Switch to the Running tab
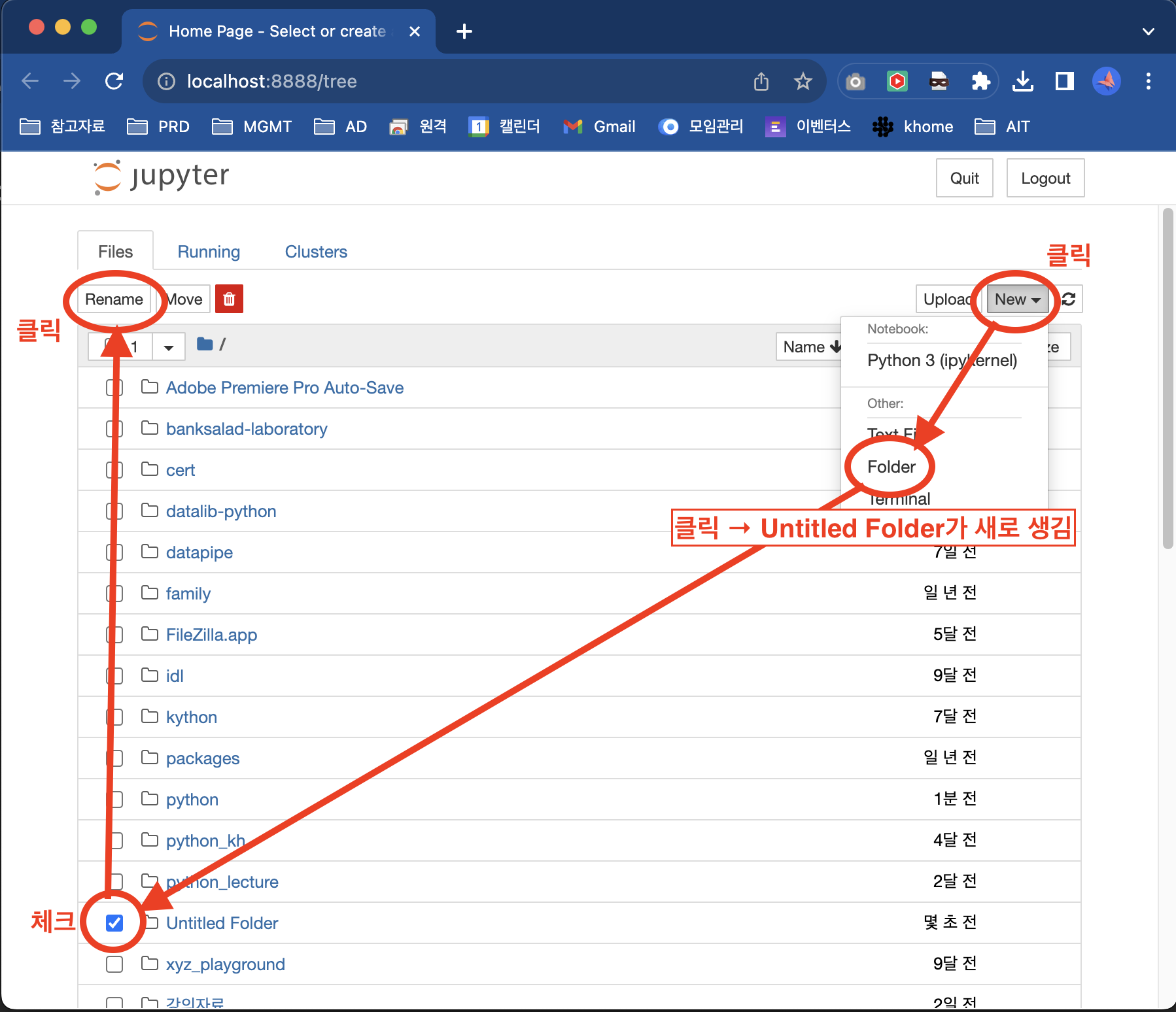 point(209,252)
